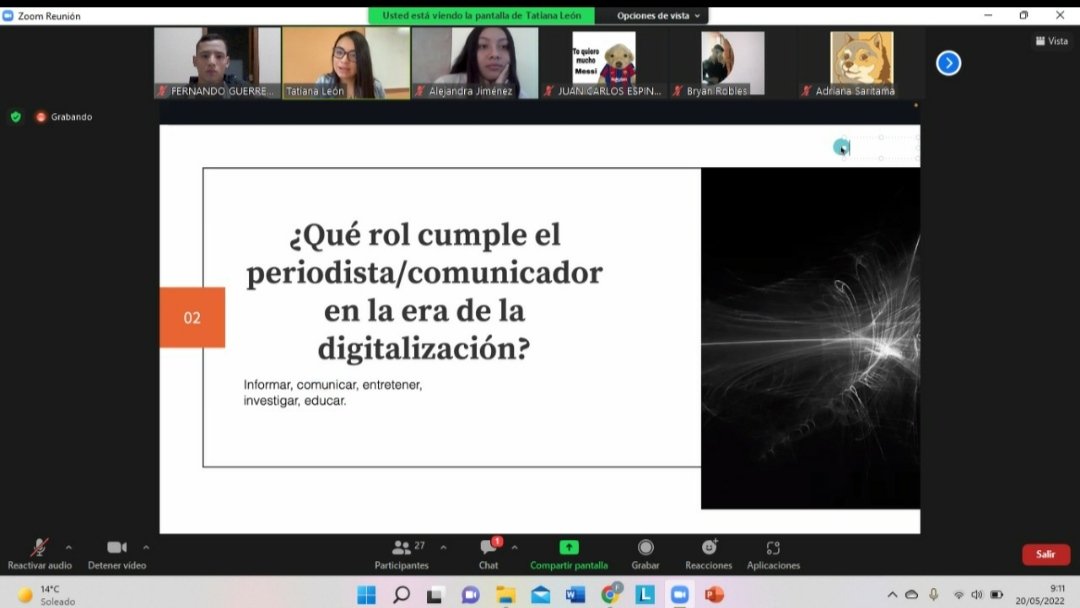Click the text 'Informar, comunicar, entretener'
Image resolution: width=1080 pixels, height=608 pixels.
(x=333, y=385)
